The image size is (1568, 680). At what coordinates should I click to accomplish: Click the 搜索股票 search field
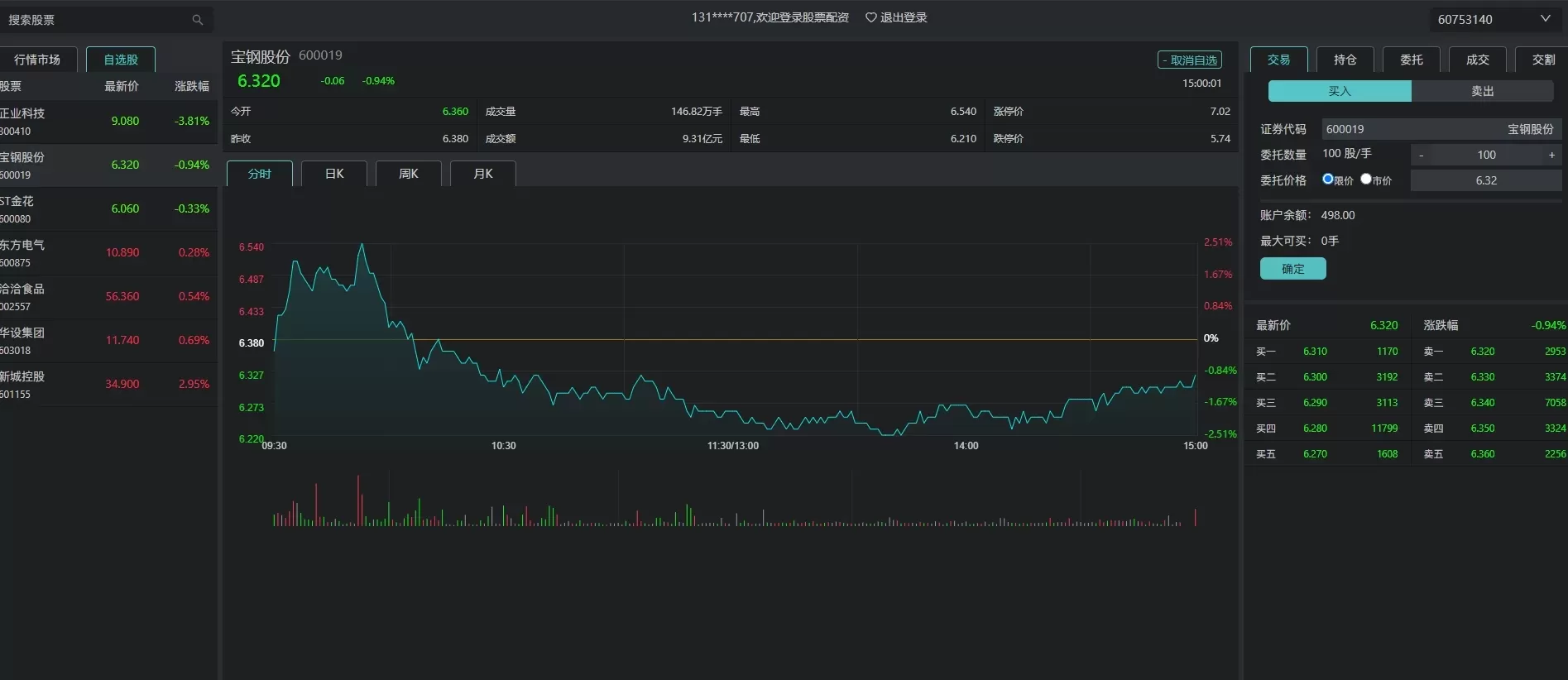pyautogui.click(x=95, y=20)
